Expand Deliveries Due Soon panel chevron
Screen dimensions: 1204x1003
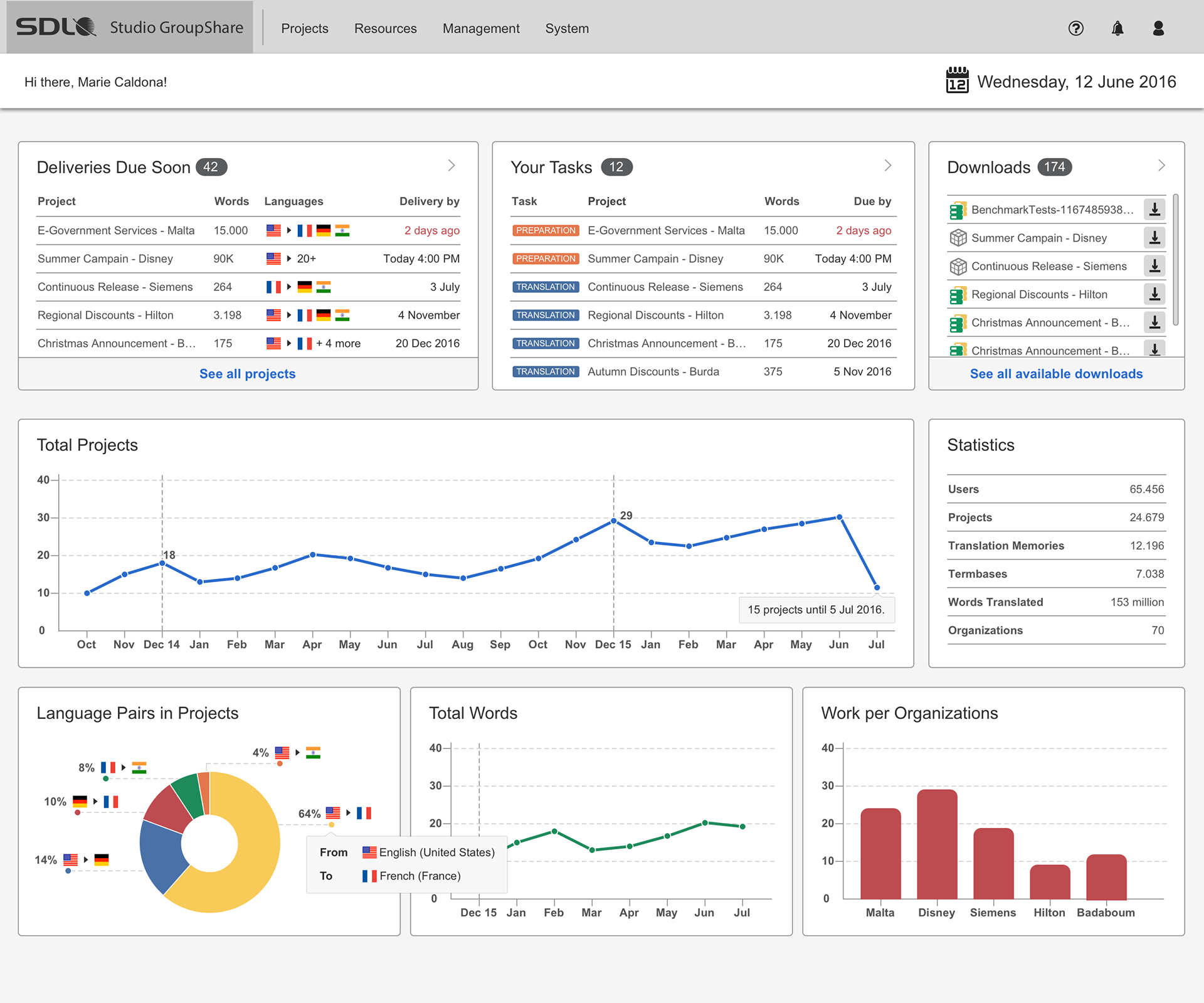451,166
